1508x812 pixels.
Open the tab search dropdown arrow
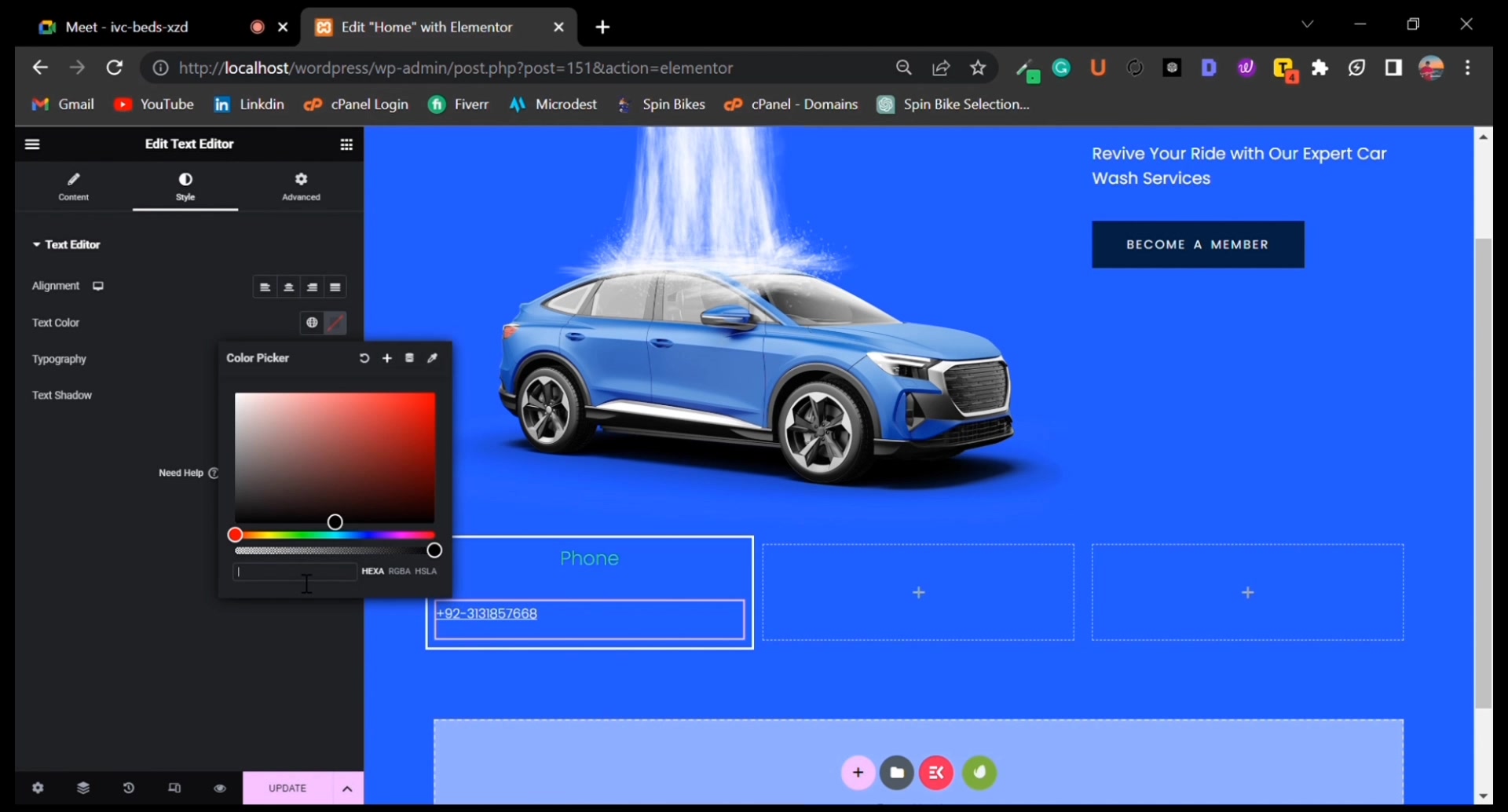[x=1308, y=24]
